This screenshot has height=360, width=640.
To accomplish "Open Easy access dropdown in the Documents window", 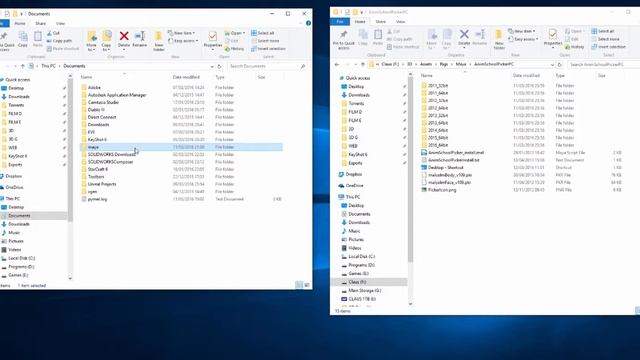I will click(183, 41).
